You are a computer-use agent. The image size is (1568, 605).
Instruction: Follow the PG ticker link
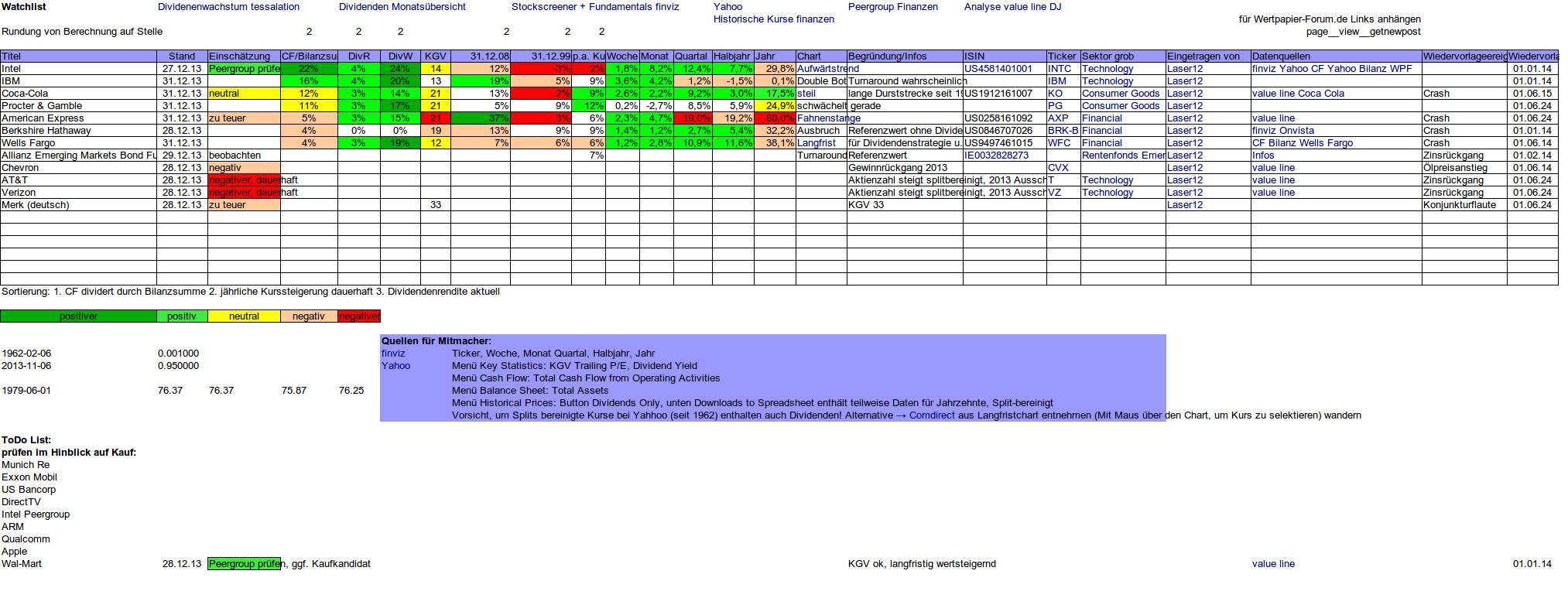click(1055, 106)
